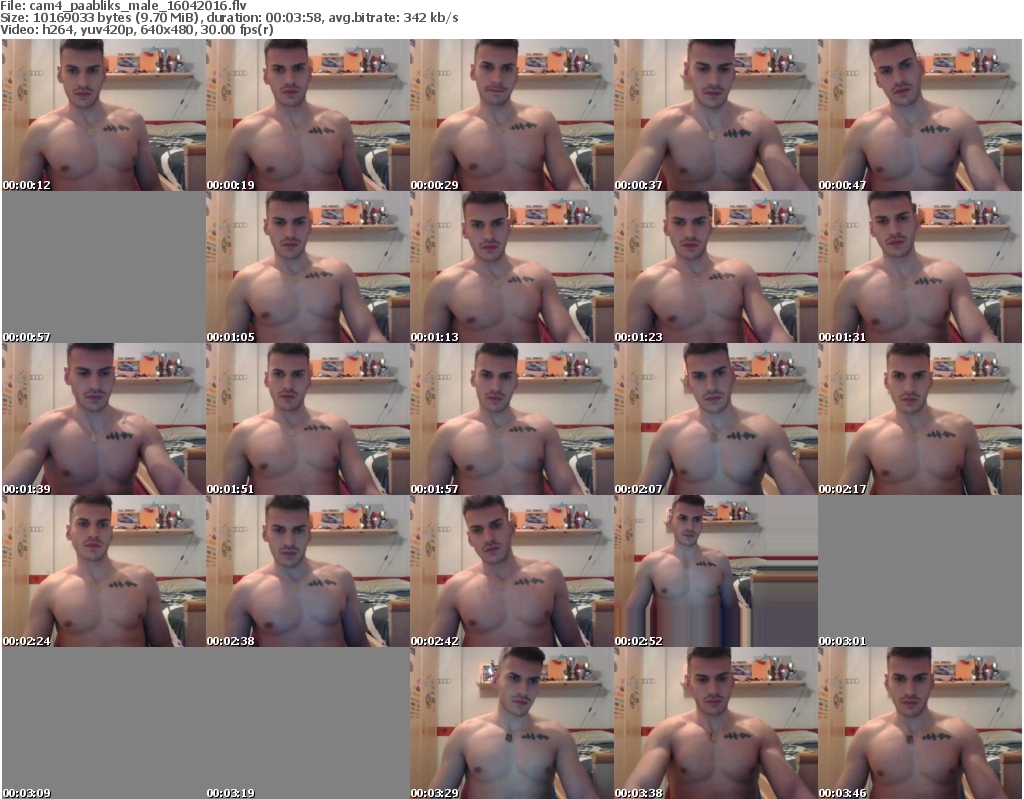
Task: Choose the thumbnail timestamped 00:02:07
Action: pos(716,419)
